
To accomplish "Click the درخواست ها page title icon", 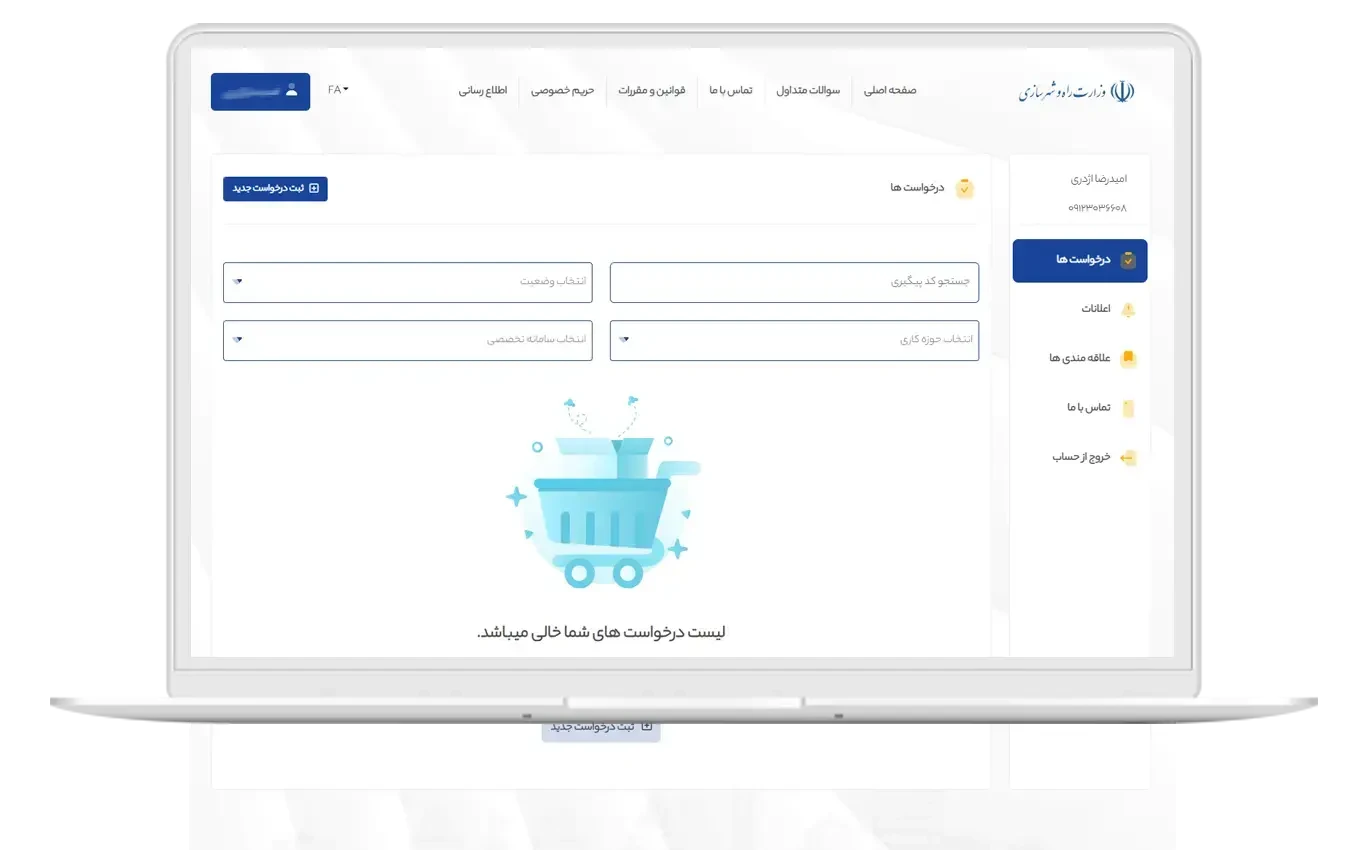I will click(x=964, y=188).
